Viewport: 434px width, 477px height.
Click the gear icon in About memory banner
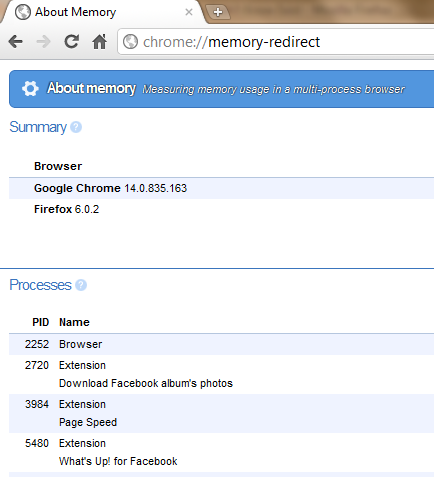click(x=30, y=89)
